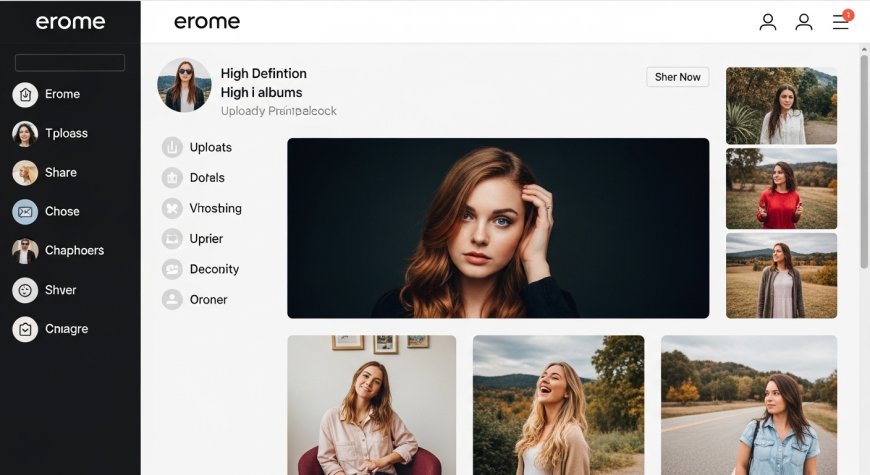Go to Chaphoers in the sidebar

click(x=74, y=250)
